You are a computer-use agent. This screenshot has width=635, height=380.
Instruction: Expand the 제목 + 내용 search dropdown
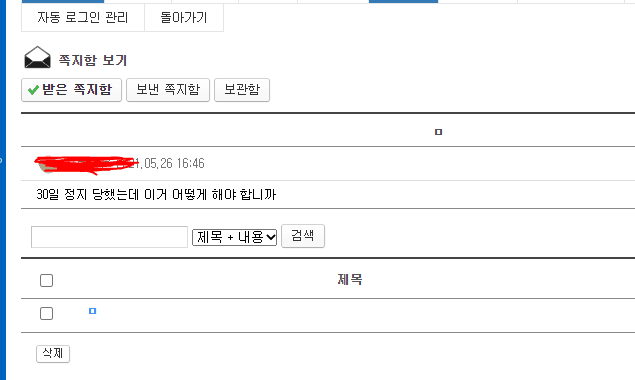234,237
